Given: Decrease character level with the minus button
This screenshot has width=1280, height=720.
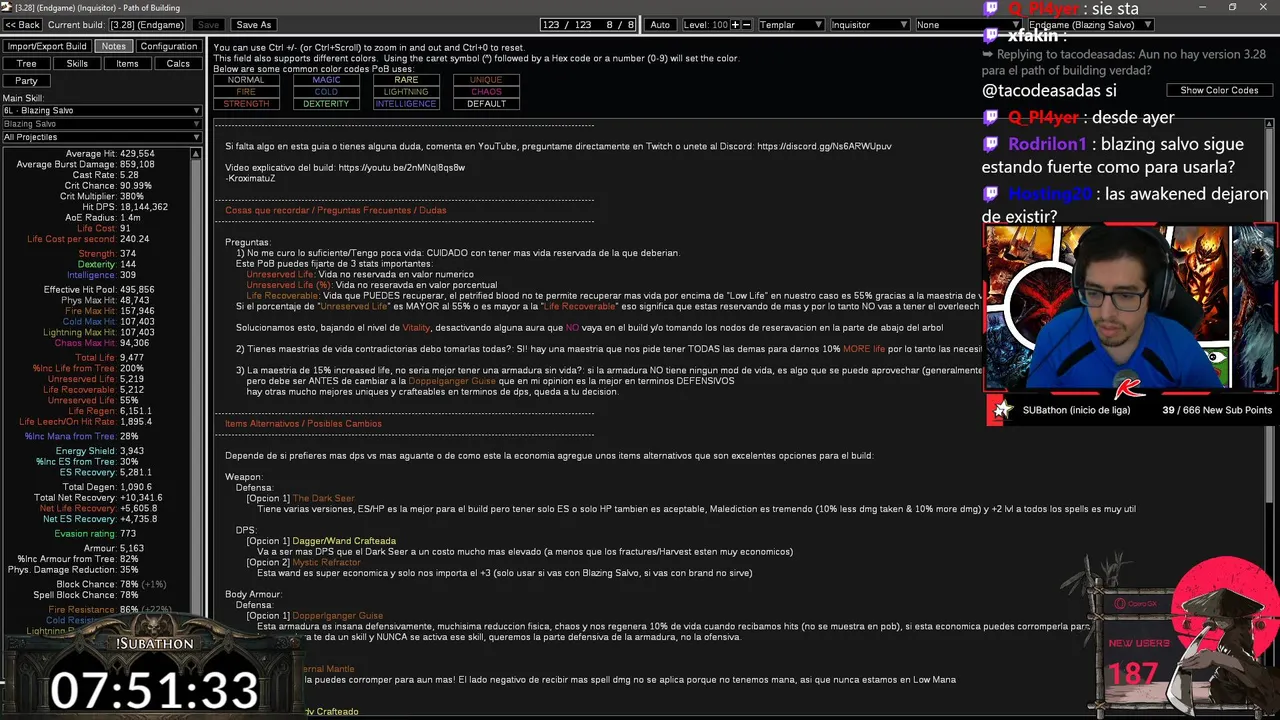Looking at the screenshot, I should (x=746, y=24).
